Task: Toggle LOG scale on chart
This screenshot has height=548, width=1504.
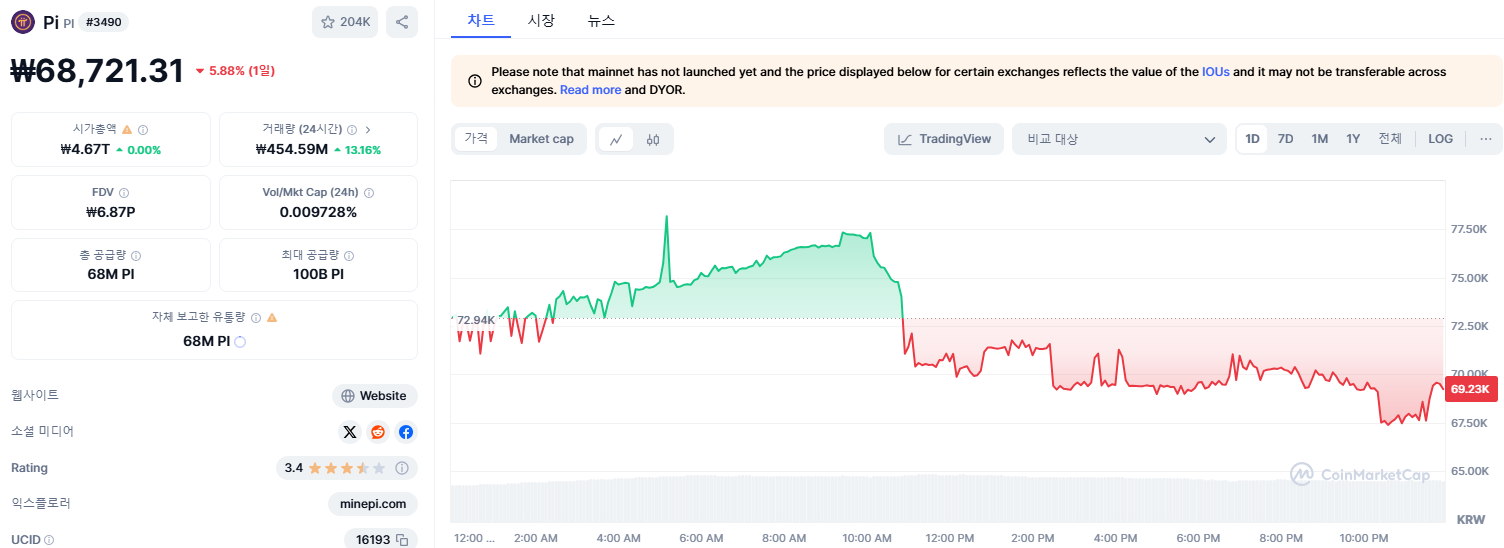Action: pyautogui.click(x=1441, y=139)
